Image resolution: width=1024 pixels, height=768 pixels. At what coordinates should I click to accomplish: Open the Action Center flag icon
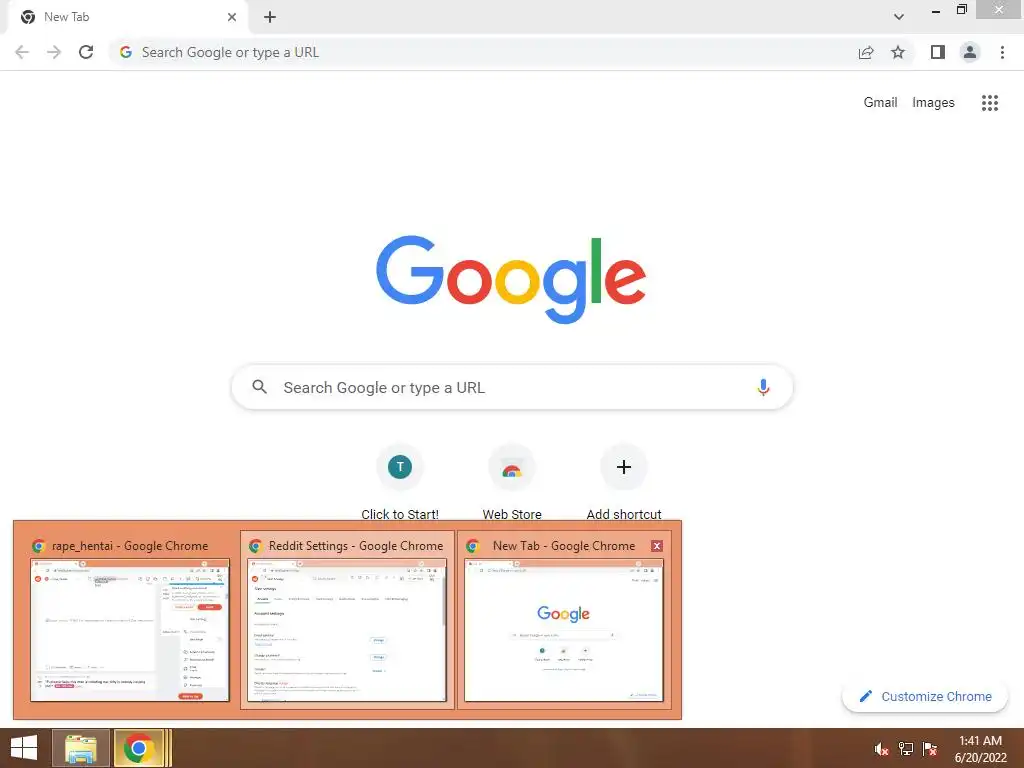pos(930,749)
